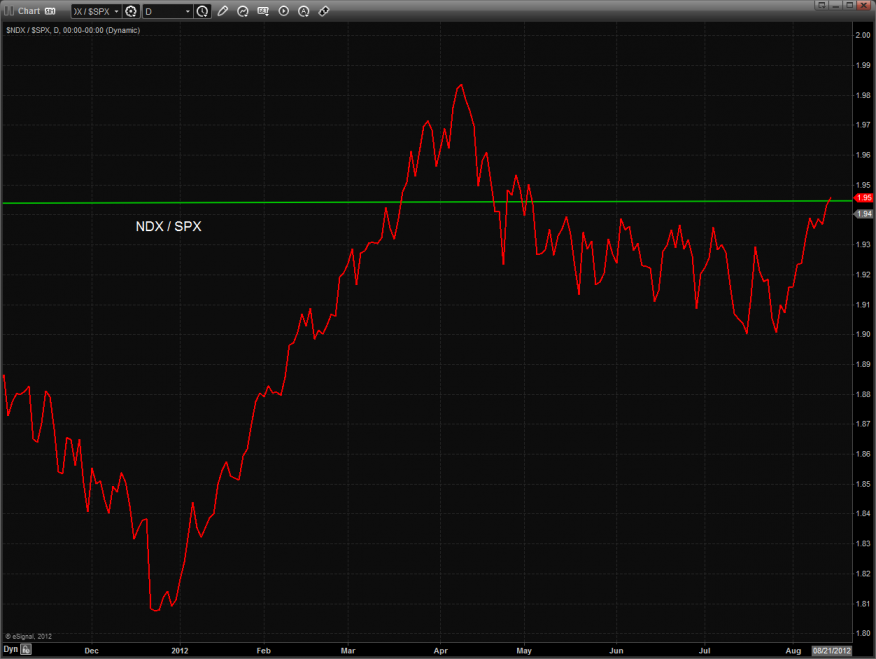Viewport: 876px width, 659px height.
Task: Select the pencil drawing tool
Action: pos(223,11)
